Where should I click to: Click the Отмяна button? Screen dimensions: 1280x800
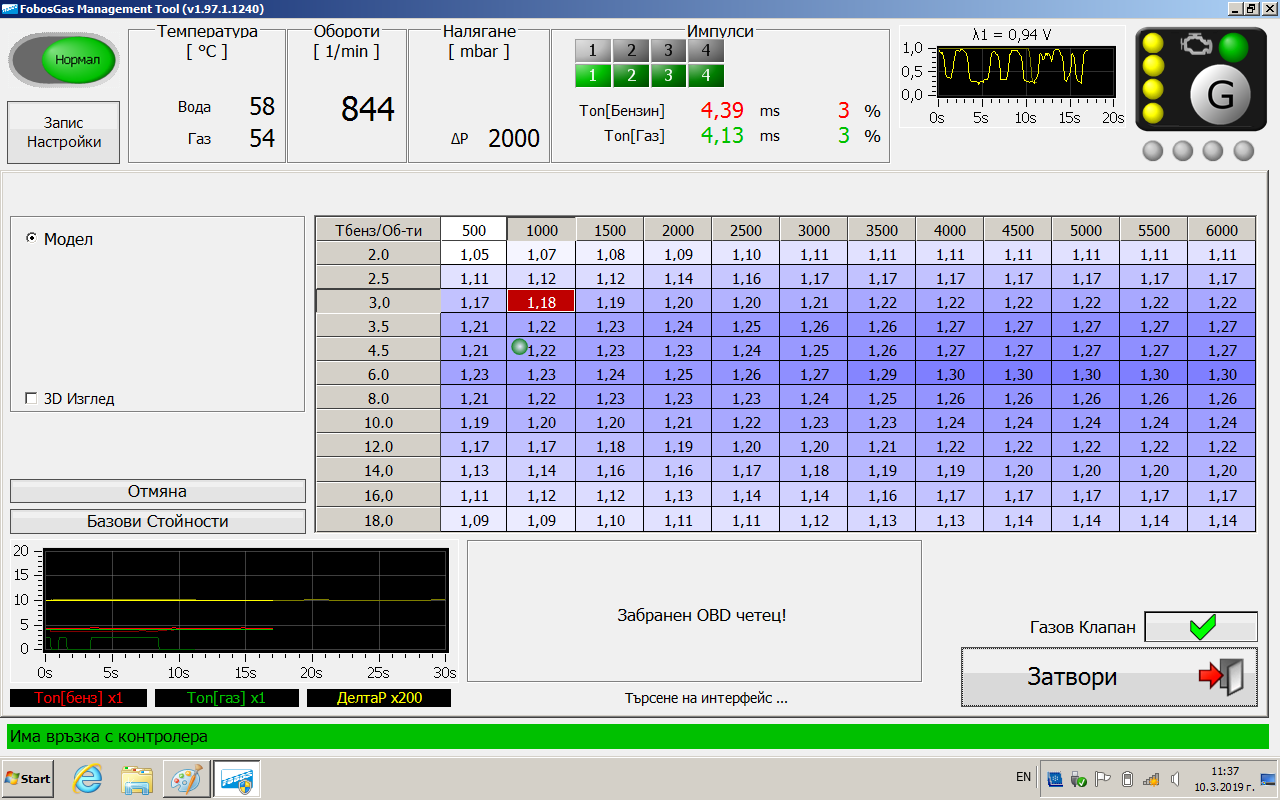[x=157, y=491]
